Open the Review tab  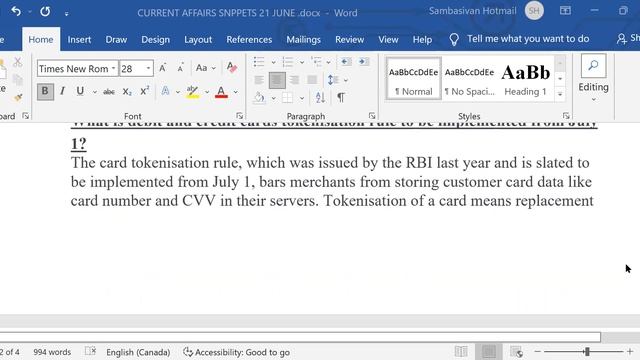[349, 40]
